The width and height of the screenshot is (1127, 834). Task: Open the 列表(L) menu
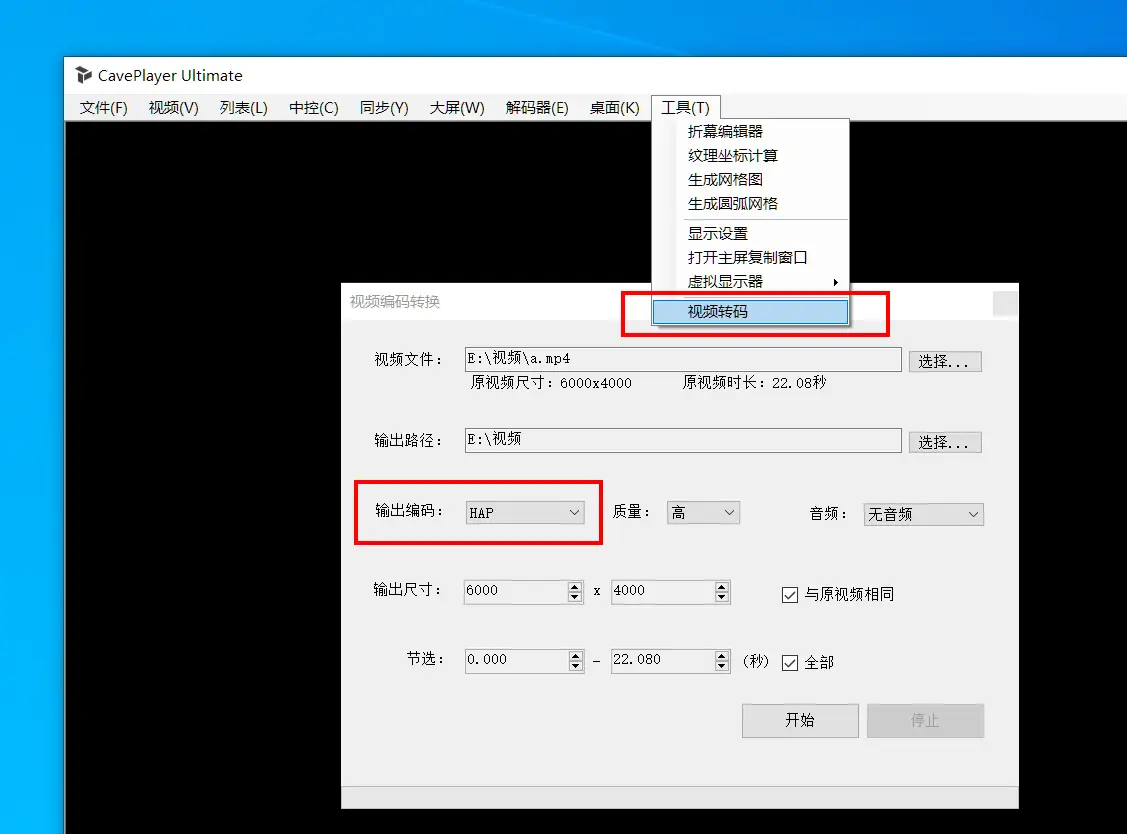pos(244,108)
